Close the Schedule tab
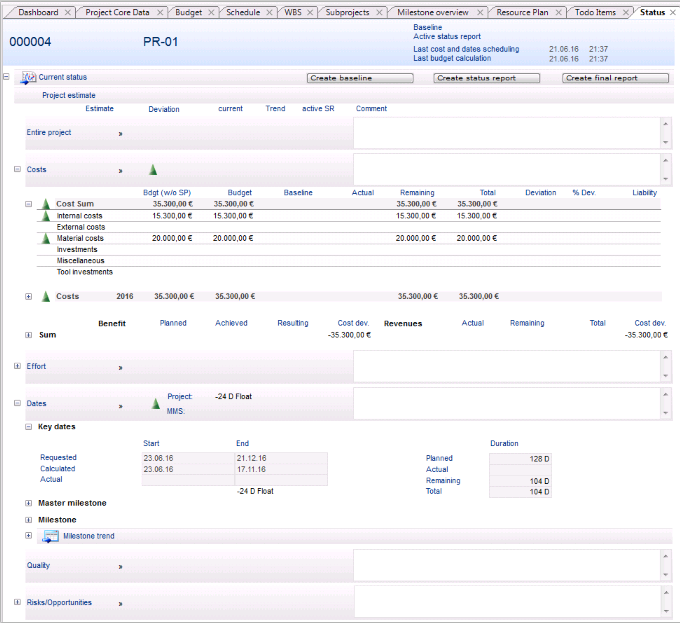 (269, 13)
